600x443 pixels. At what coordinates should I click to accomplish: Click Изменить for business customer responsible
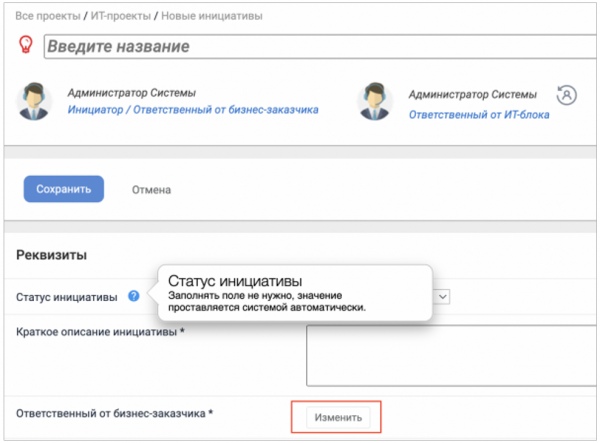[x=336, y=416]
